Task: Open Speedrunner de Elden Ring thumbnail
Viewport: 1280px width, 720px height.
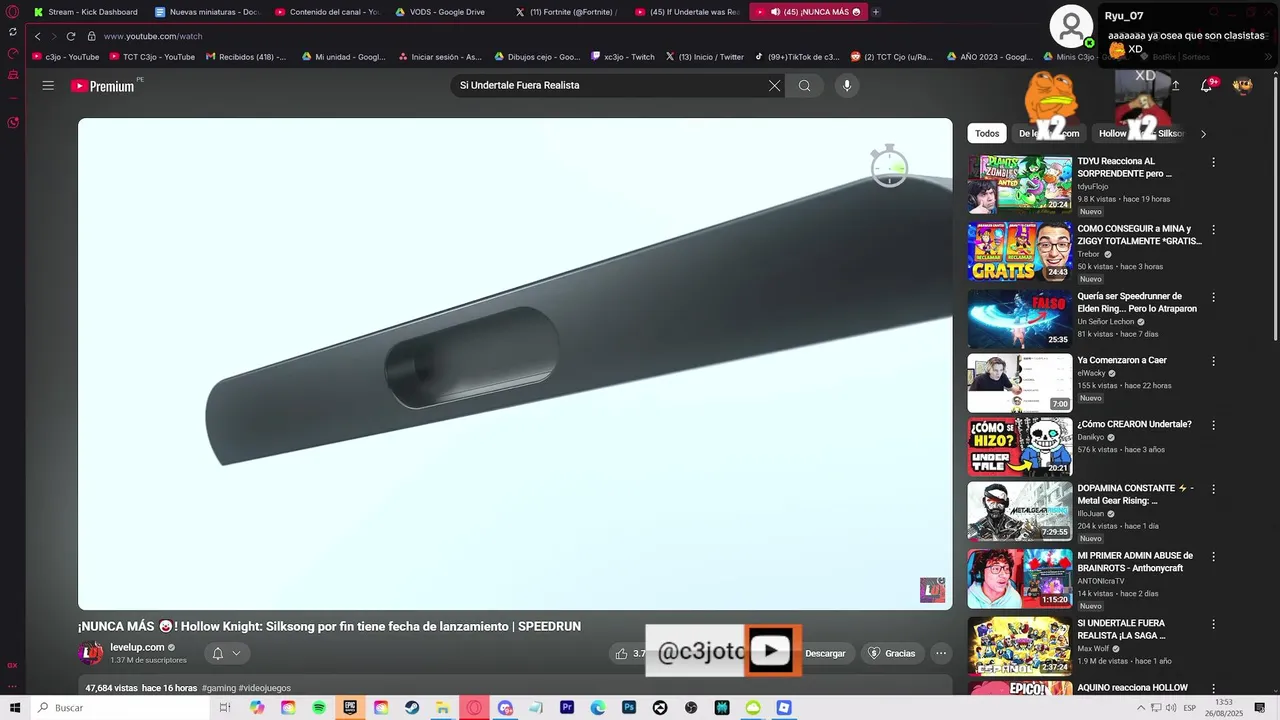Action: coord(1019,318)
